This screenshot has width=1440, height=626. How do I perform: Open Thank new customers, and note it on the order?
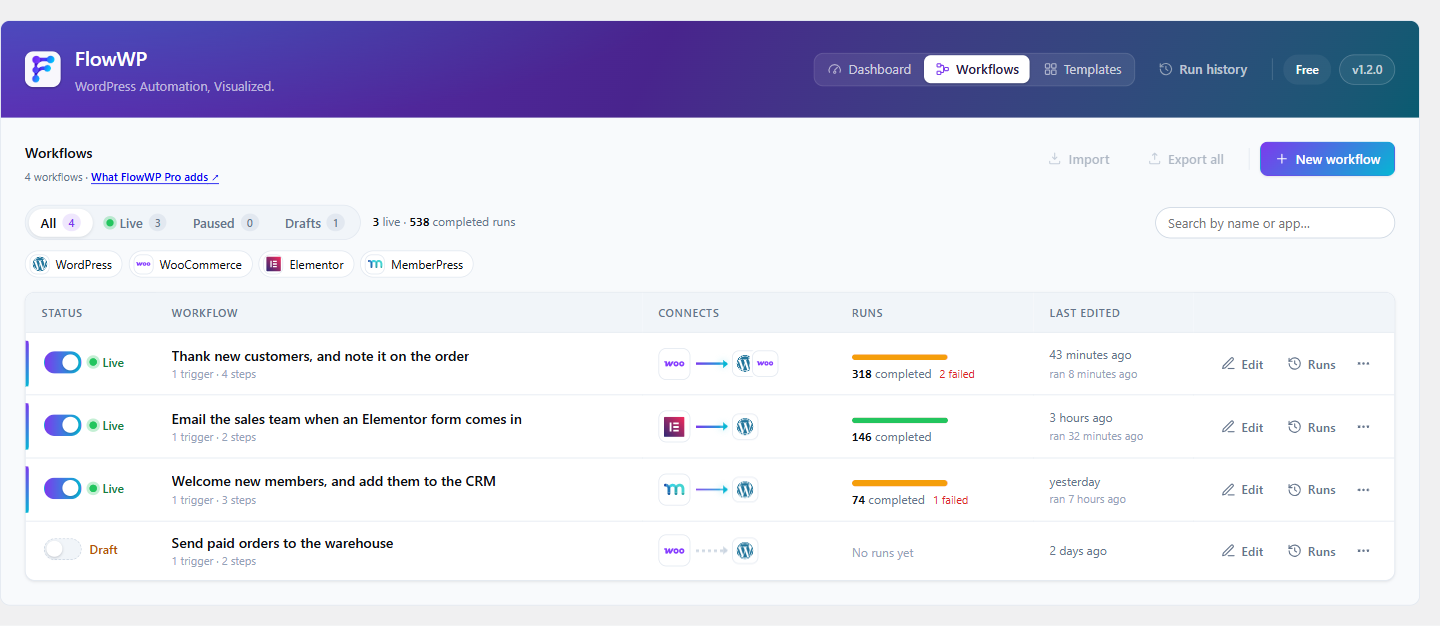coord(320,356)
